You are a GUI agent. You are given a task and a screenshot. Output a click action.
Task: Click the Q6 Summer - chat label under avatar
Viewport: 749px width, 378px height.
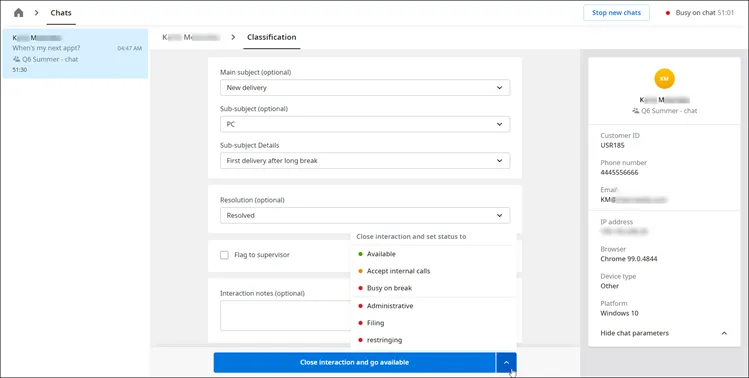pos(669,110)
